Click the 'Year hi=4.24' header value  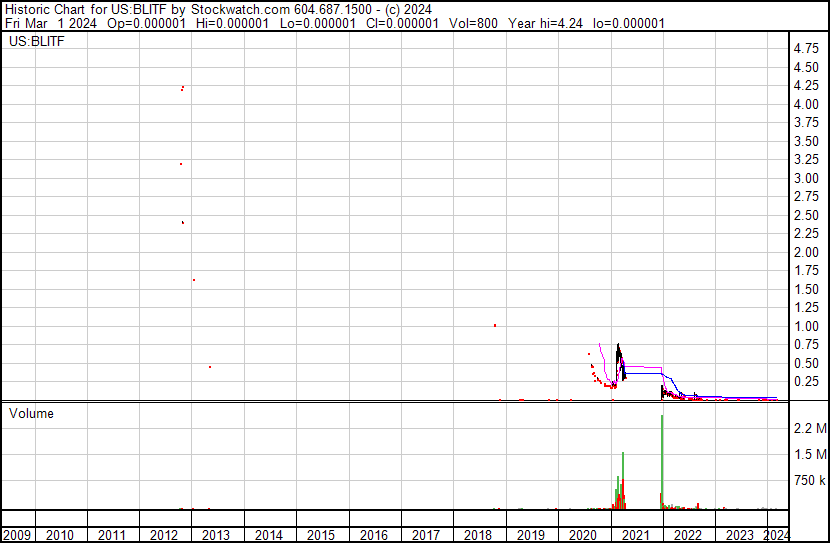545,23
